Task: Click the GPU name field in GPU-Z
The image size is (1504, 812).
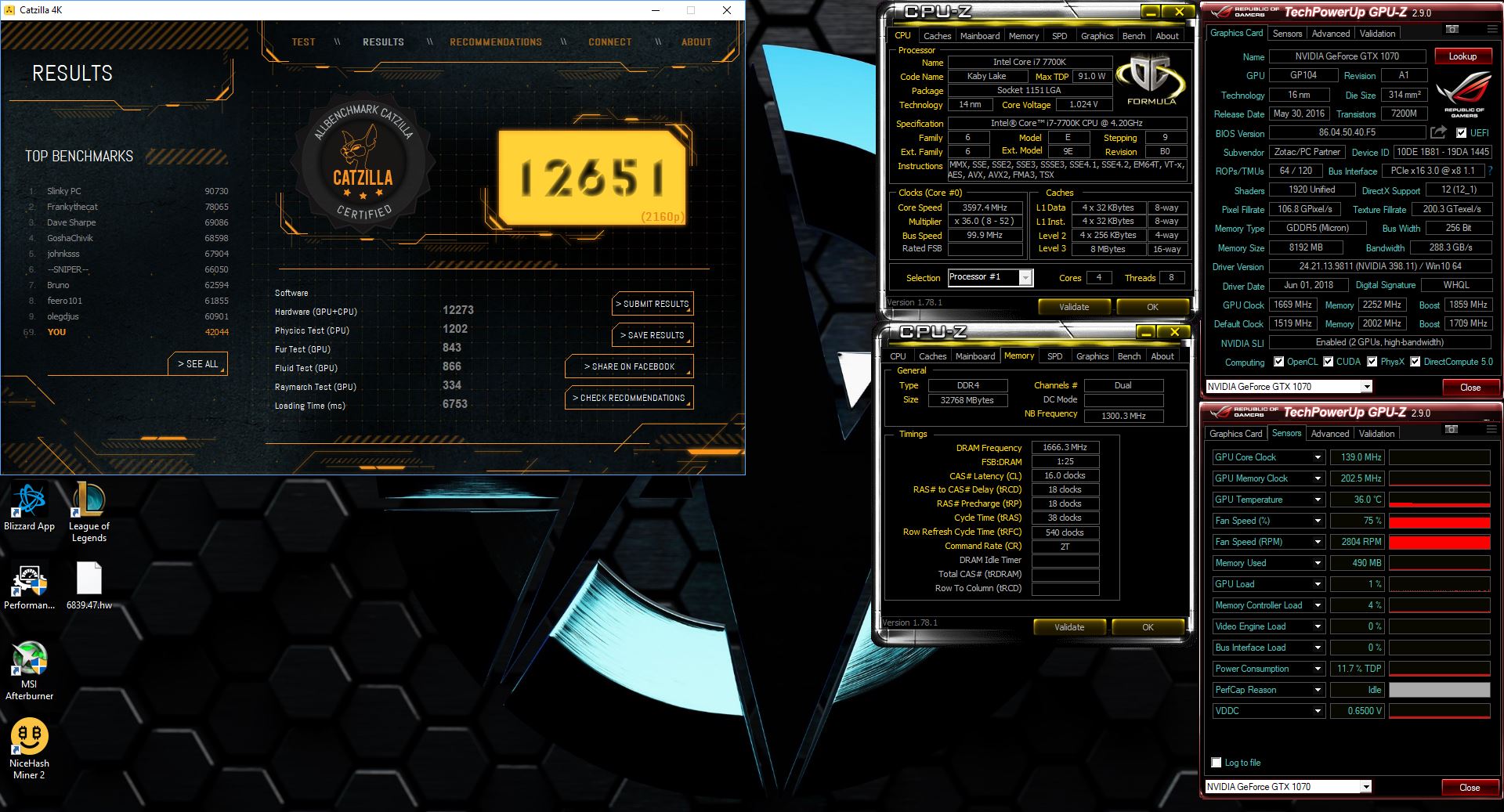Action: 1347,56
